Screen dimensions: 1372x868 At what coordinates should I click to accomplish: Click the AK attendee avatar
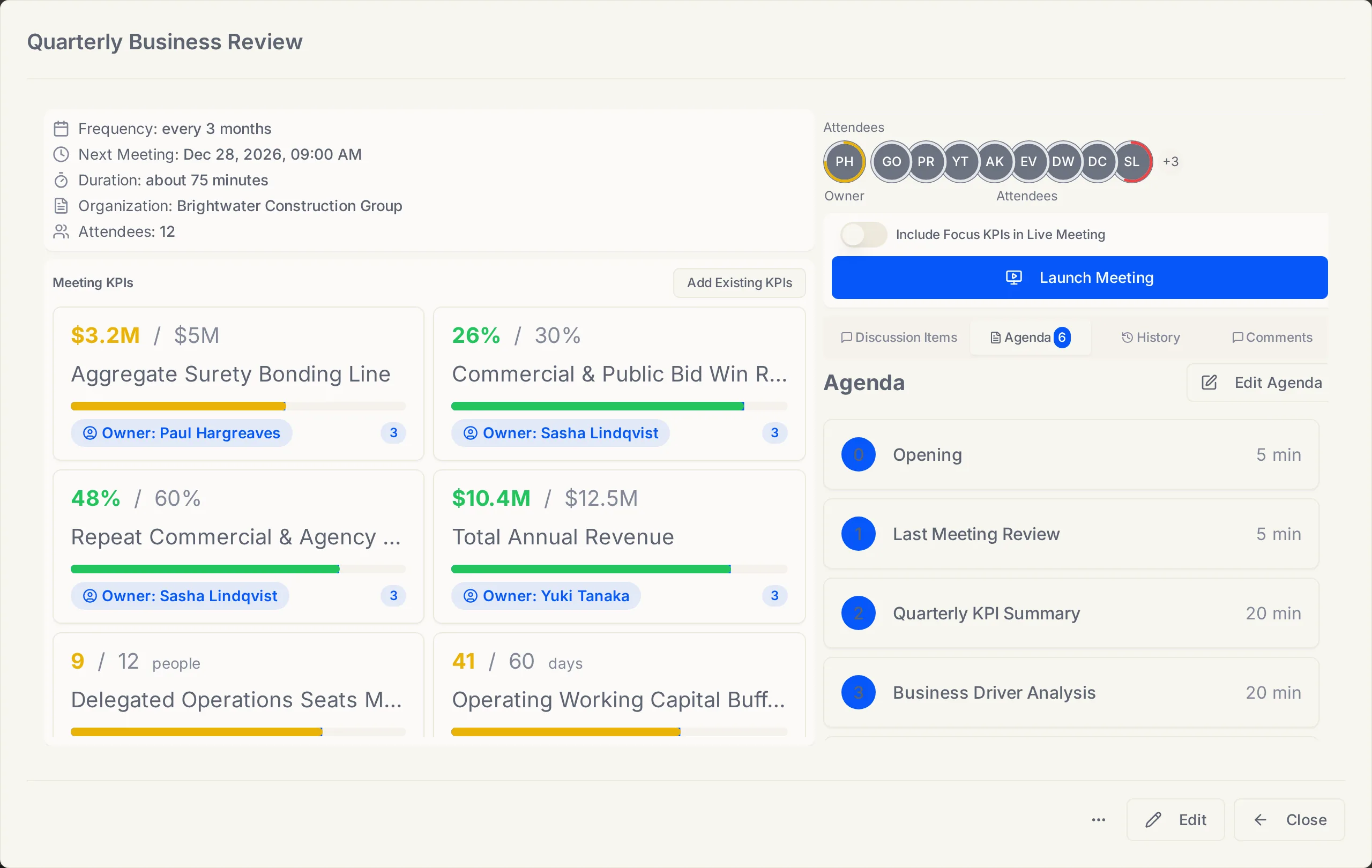(994, 162)
